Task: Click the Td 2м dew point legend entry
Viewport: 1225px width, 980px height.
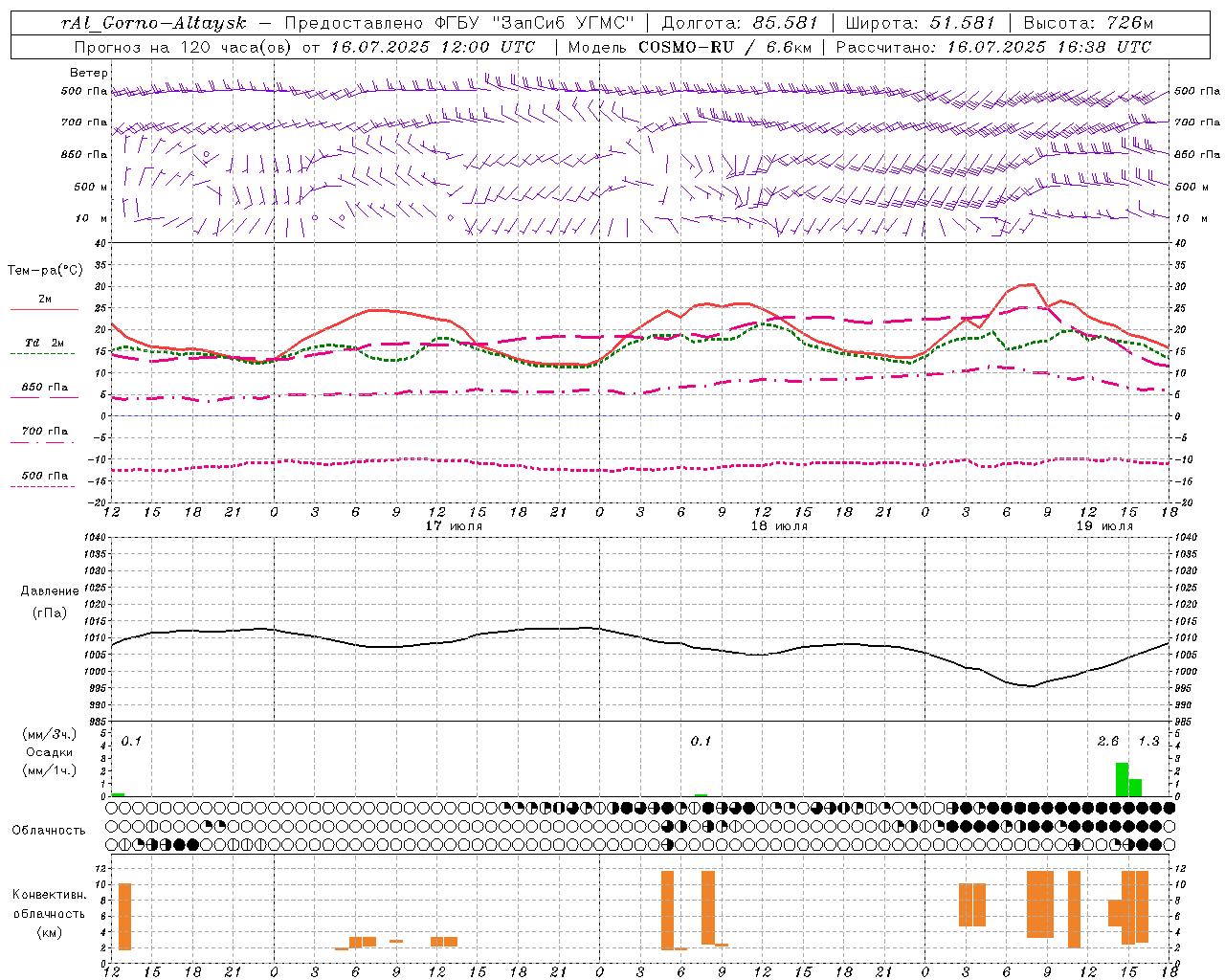Action: click(x=45, y=344)
